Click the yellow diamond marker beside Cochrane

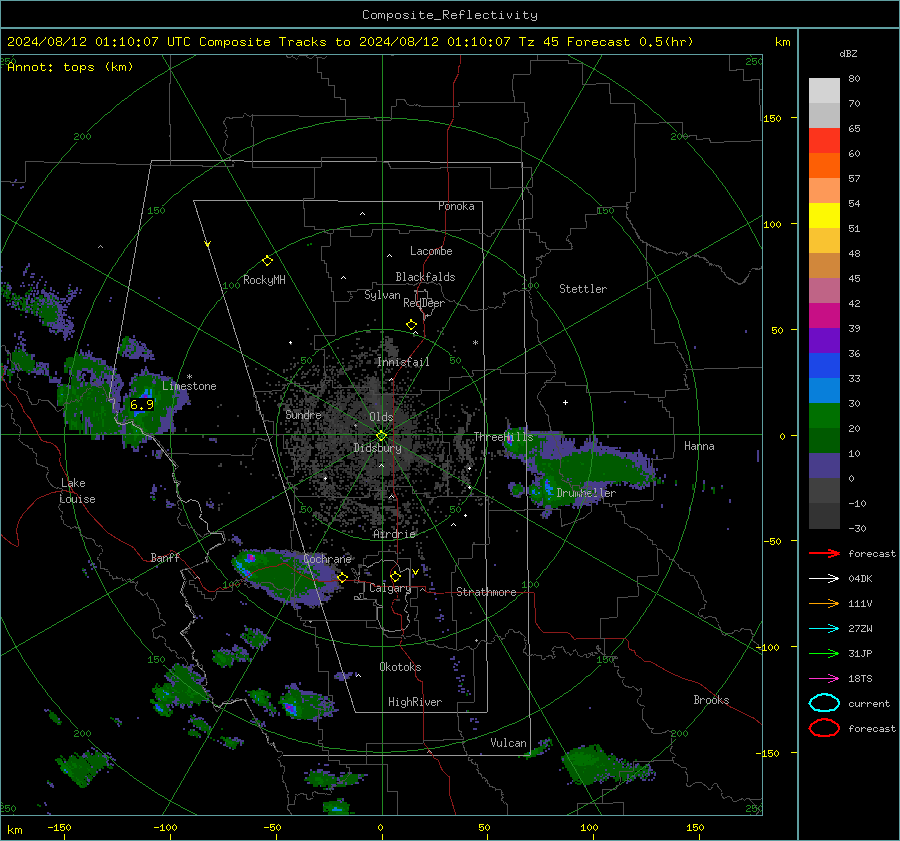click(x=342, y=577)
